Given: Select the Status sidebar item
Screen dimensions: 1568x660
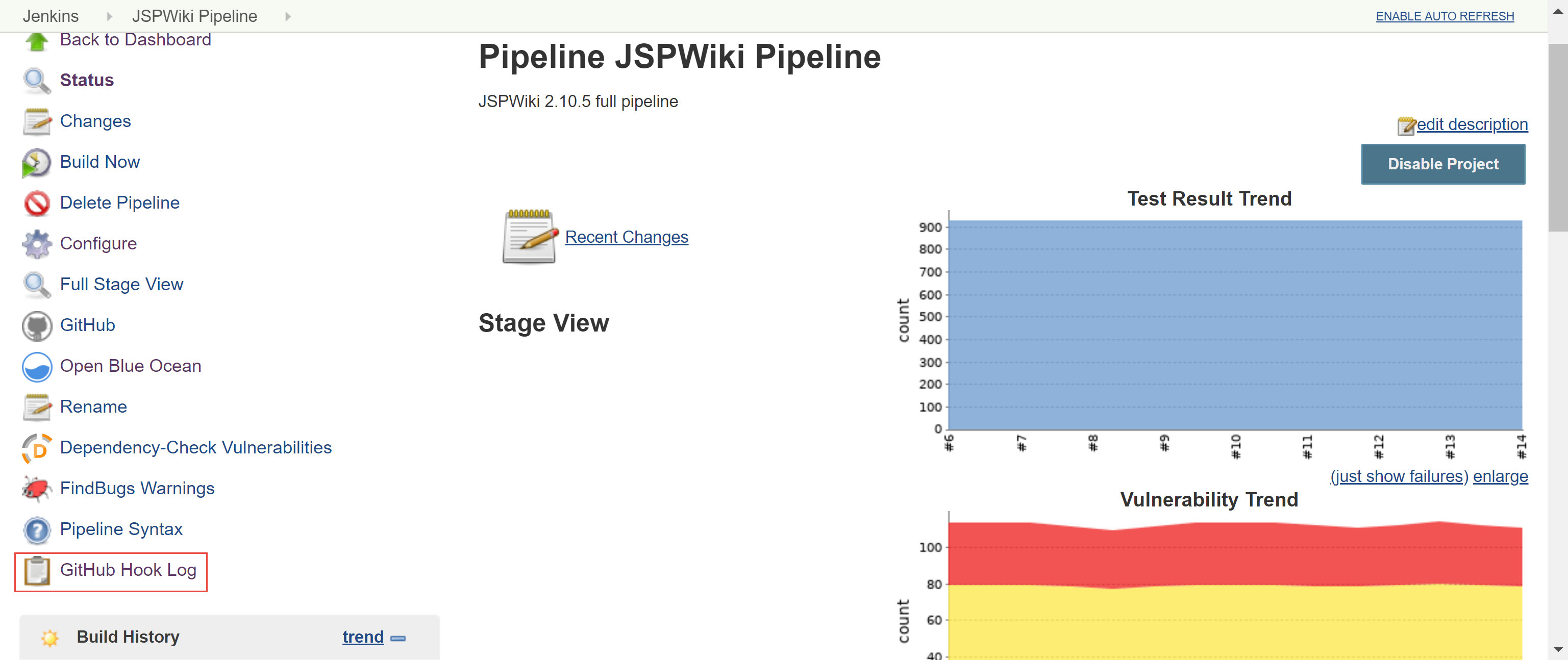Looking at the screenshot, I should (86, 80).
